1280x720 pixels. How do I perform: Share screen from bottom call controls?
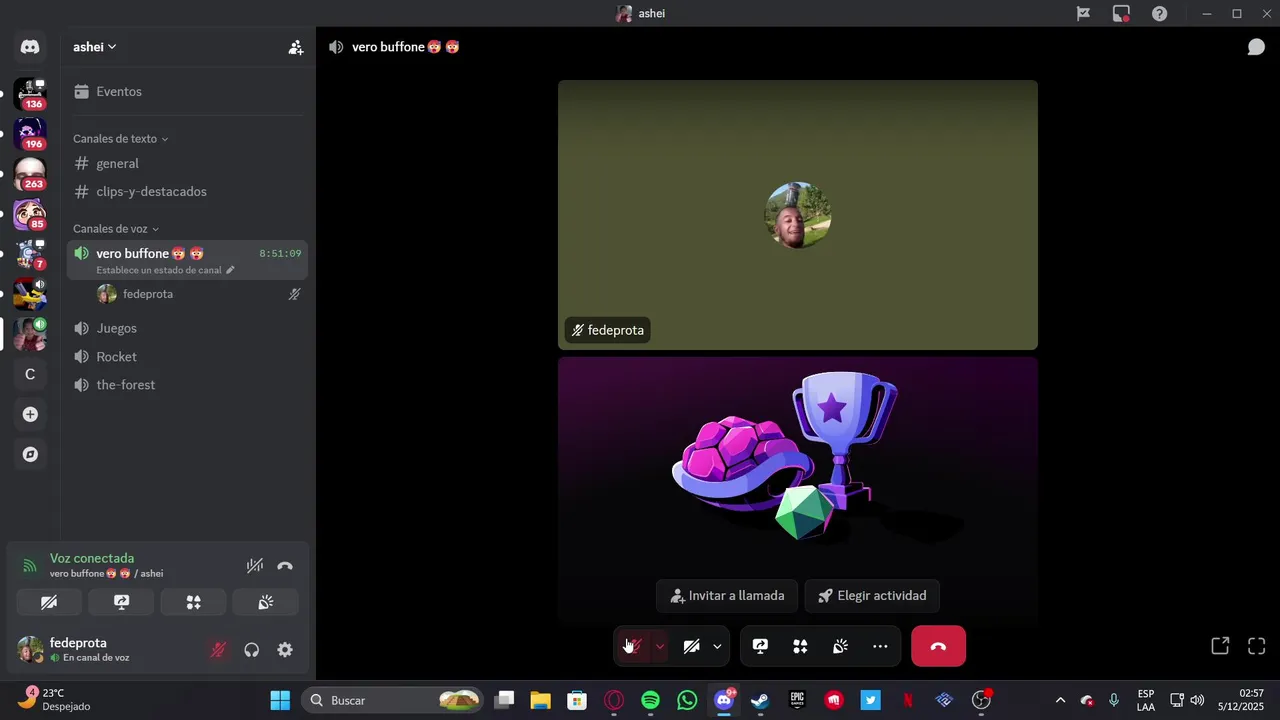click(x=760, y=646)
